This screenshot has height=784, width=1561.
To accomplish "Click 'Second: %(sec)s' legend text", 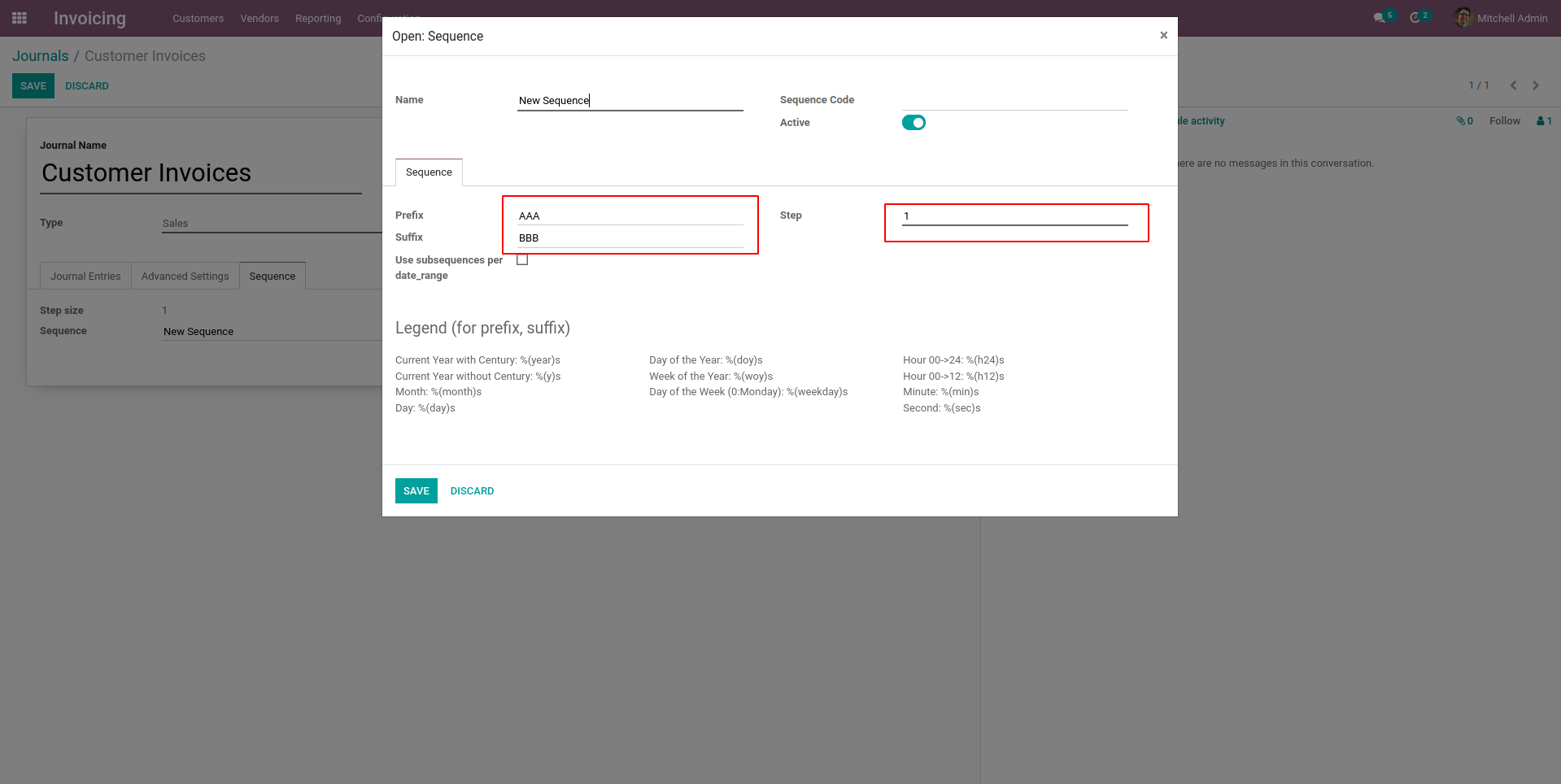I will click(x=942, y=408).
